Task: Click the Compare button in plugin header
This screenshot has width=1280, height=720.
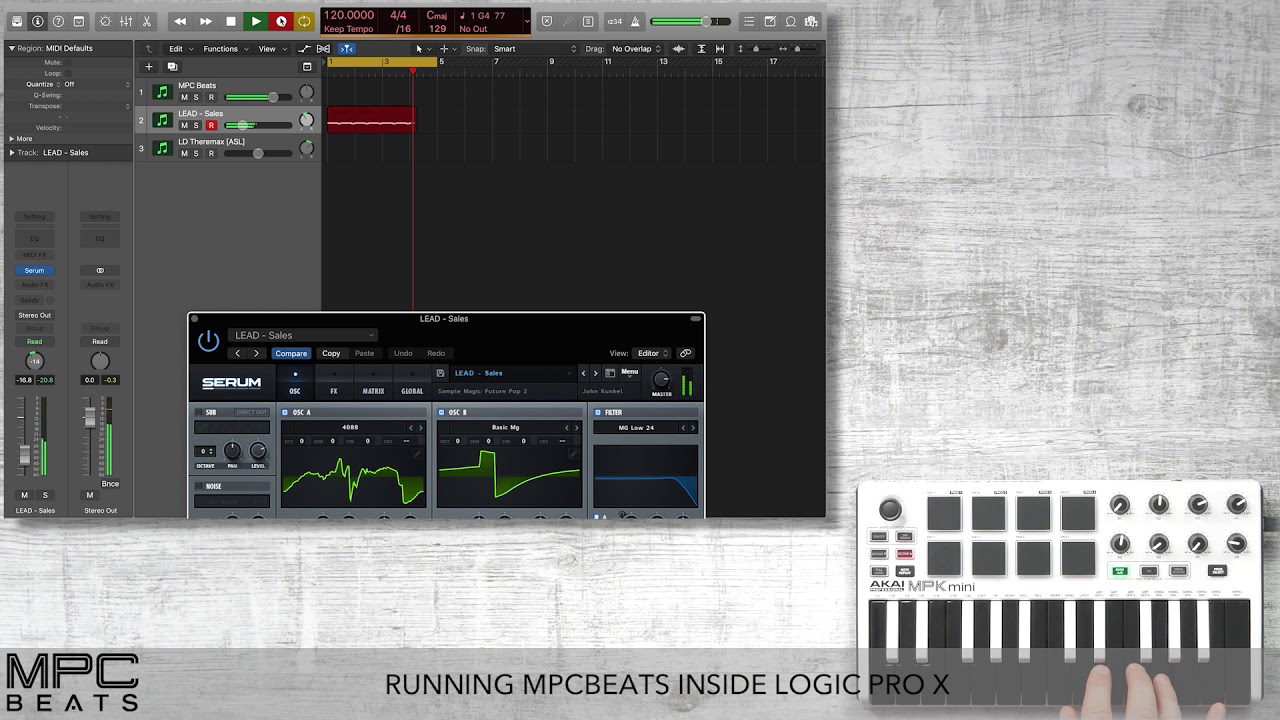Action: point(291,353)
